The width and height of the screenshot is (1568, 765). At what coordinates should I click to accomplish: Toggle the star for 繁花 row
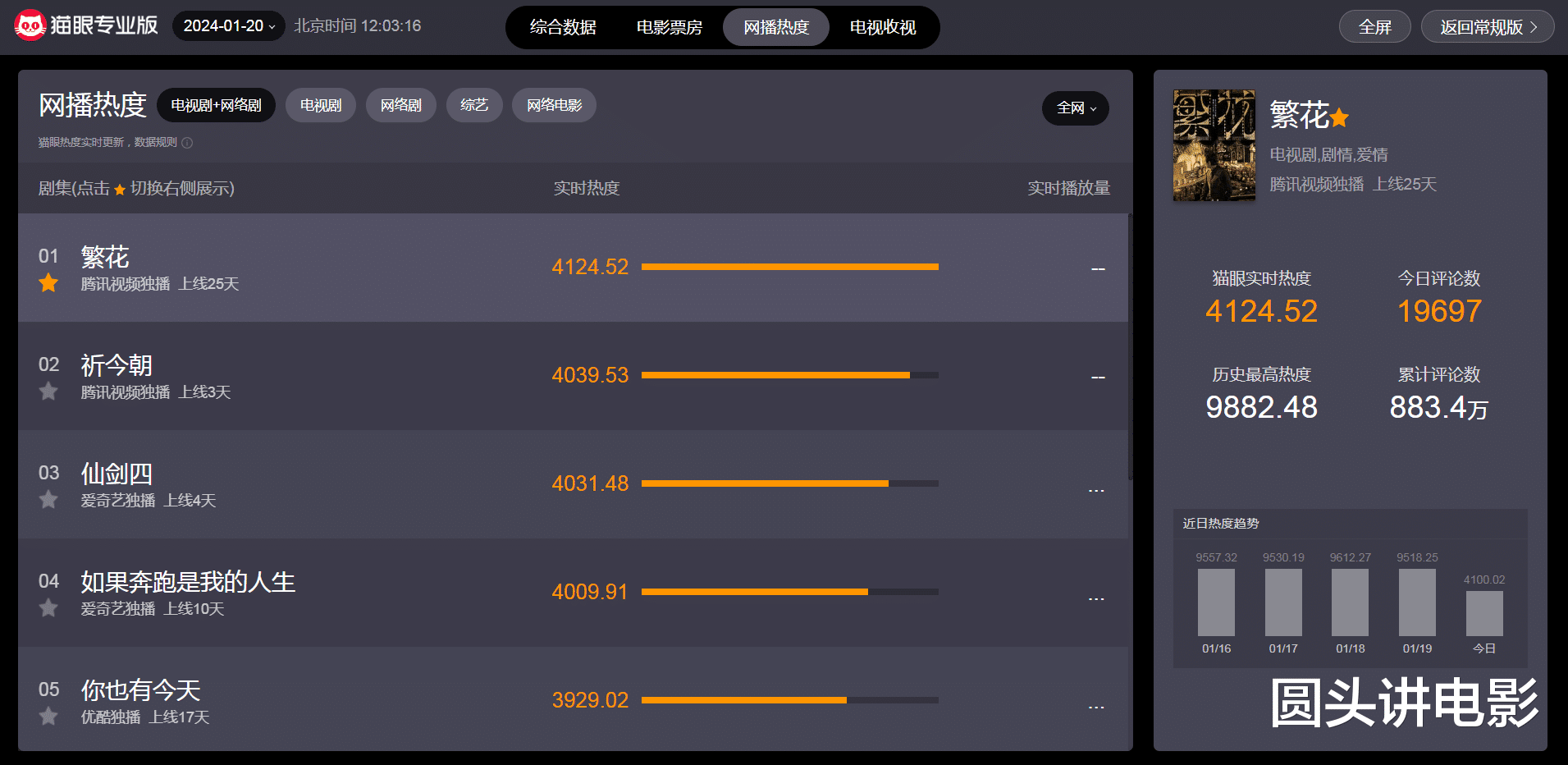(x=48, y=283)
